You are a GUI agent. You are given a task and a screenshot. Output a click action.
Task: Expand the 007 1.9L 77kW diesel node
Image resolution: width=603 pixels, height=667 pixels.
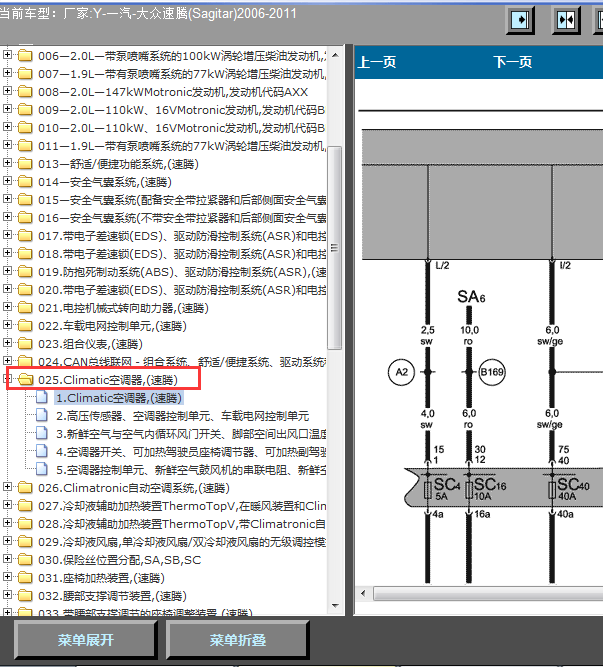tap(7, 73)
